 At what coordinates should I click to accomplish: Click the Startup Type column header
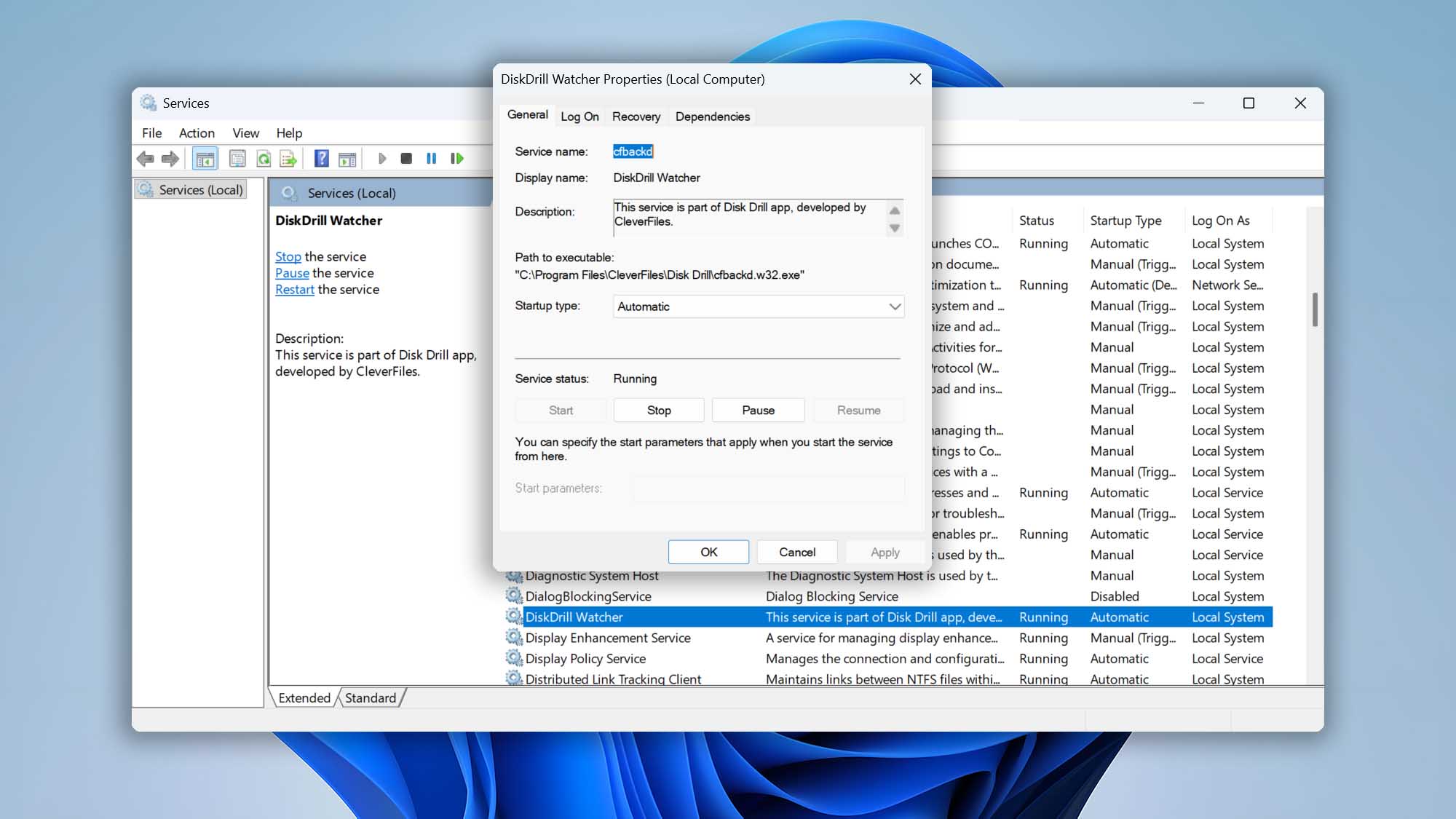pyautogui.click(x=1133, y=221)
